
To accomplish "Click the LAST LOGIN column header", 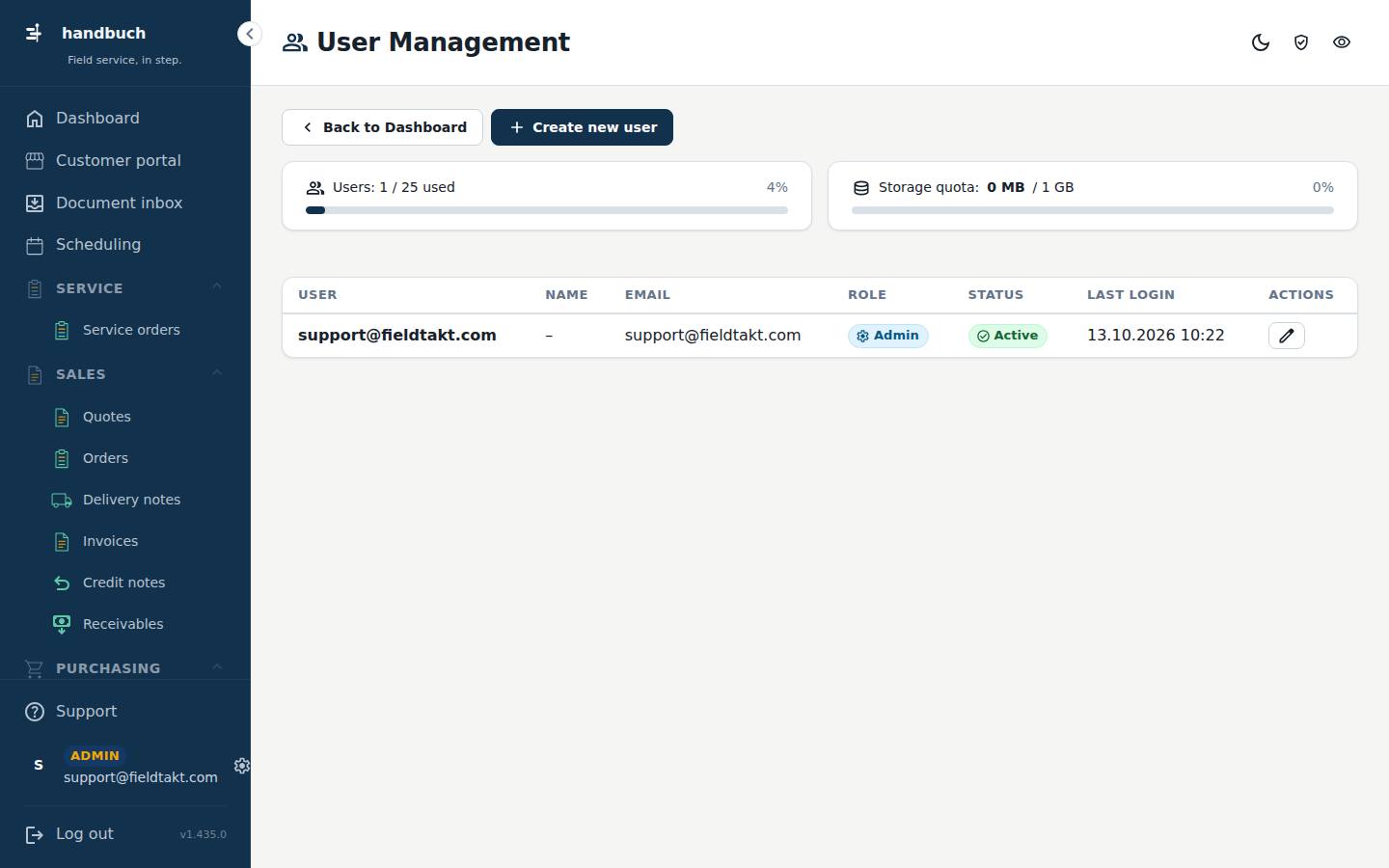I will [x=1130, y=295].
